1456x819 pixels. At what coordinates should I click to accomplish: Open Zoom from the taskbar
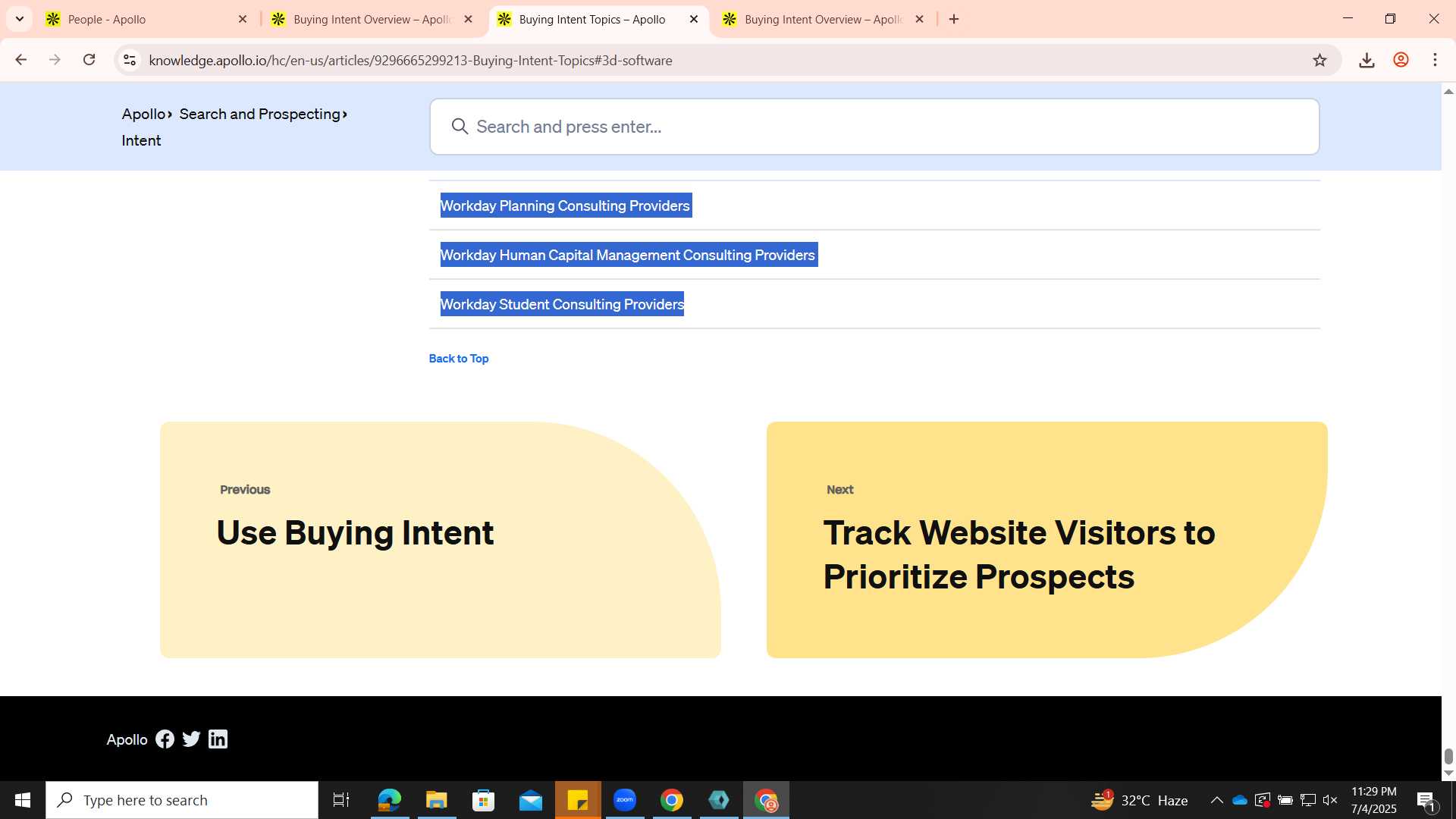(x=625, y=800)
